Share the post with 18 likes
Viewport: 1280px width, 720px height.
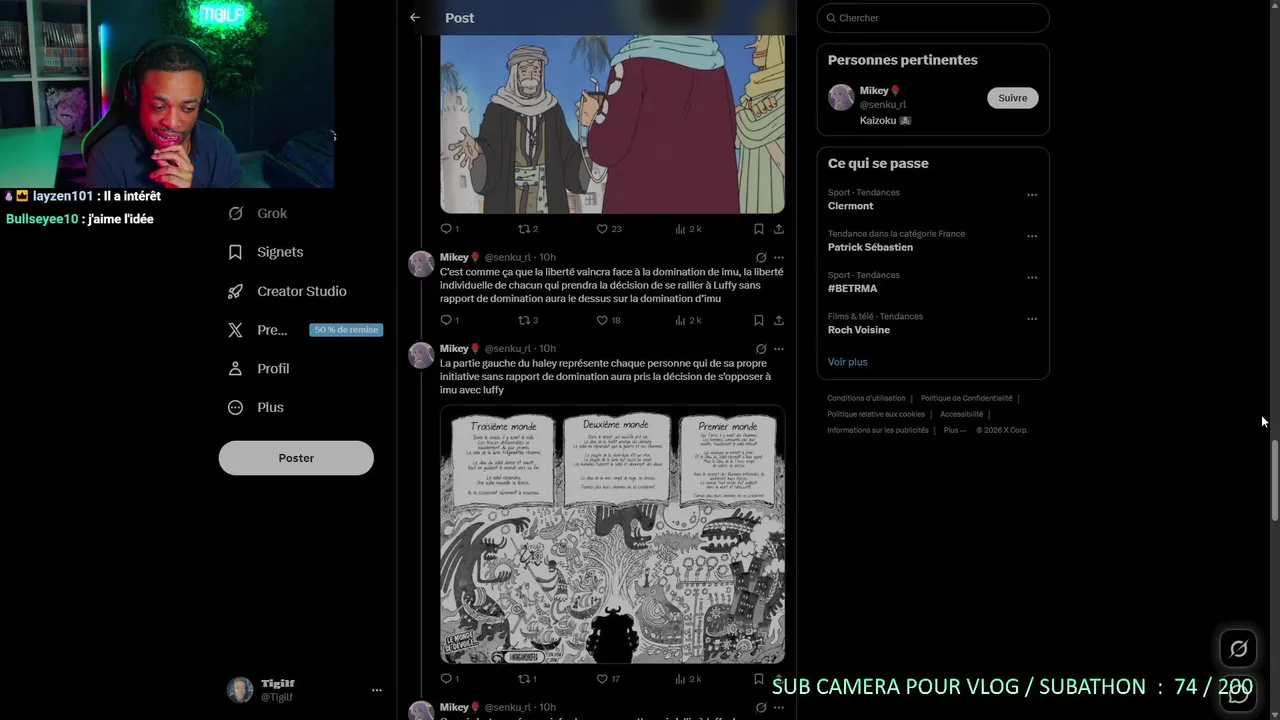click(x=779, y=320)
